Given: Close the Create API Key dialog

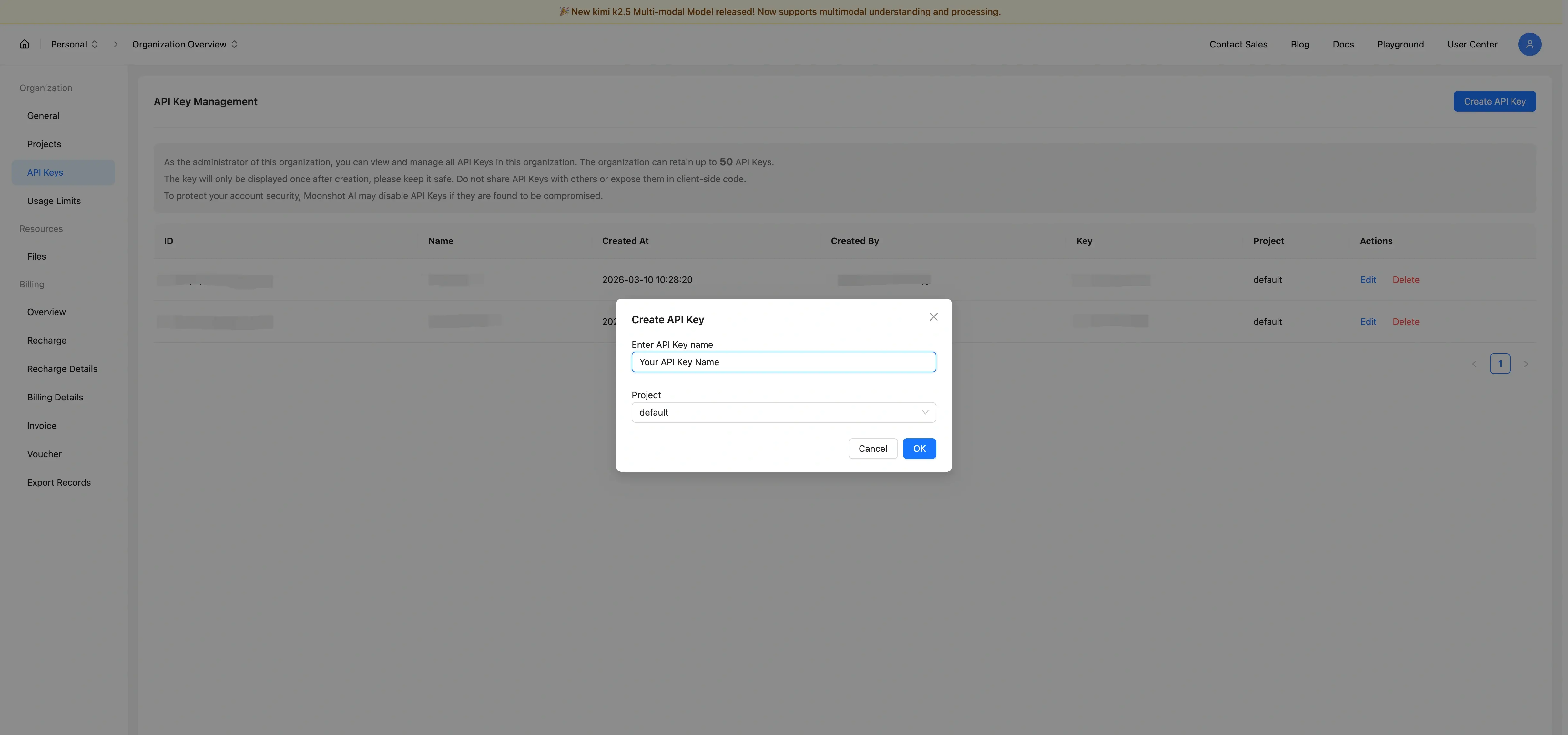Looking at the screenshot, I should click(933, 317).
